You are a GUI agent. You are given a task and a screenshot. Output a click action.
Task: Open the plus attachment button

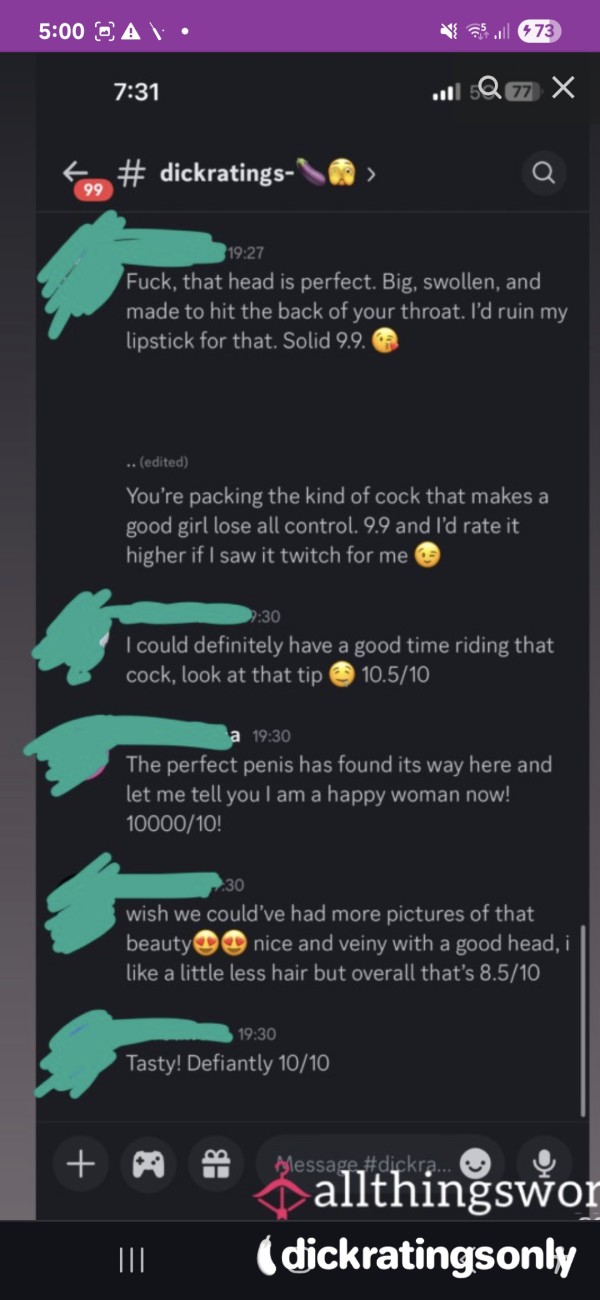(x=81, y=1163)
